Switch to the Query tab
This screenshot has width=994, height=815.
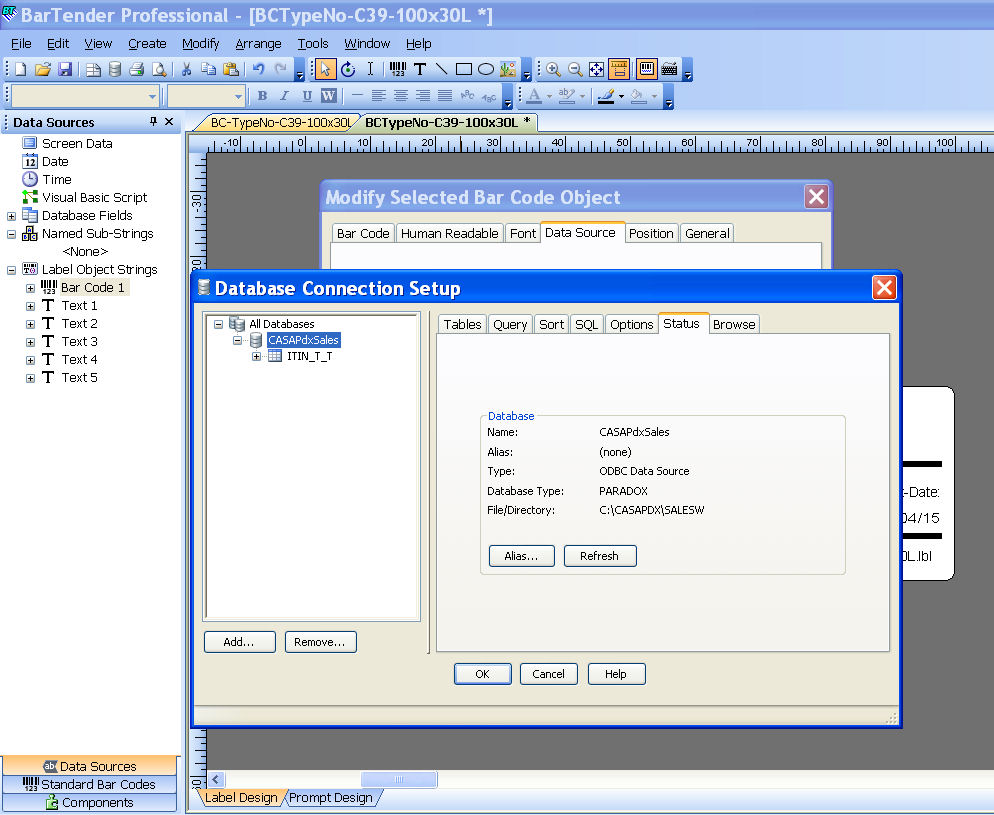510,324
